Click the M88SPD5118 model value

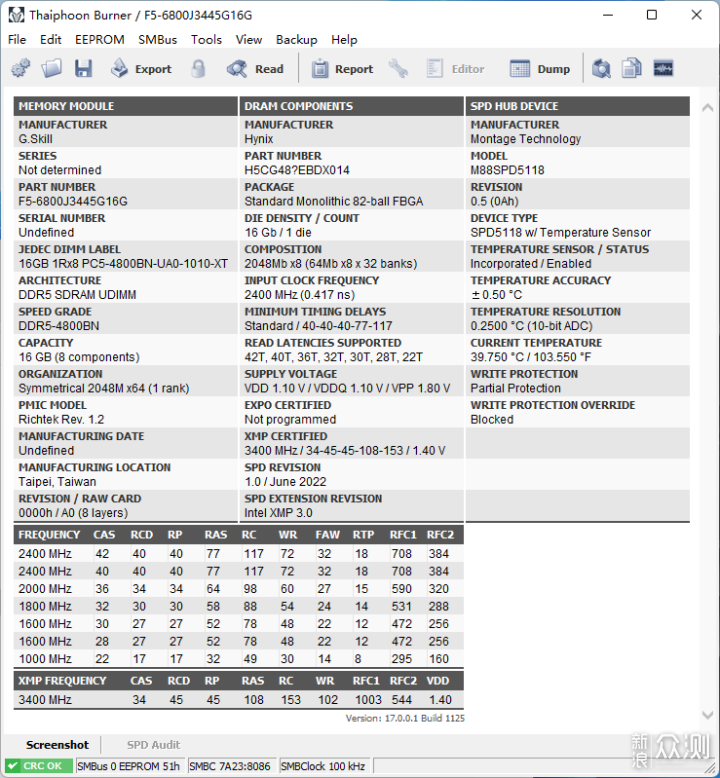click(x=507, y=170)
